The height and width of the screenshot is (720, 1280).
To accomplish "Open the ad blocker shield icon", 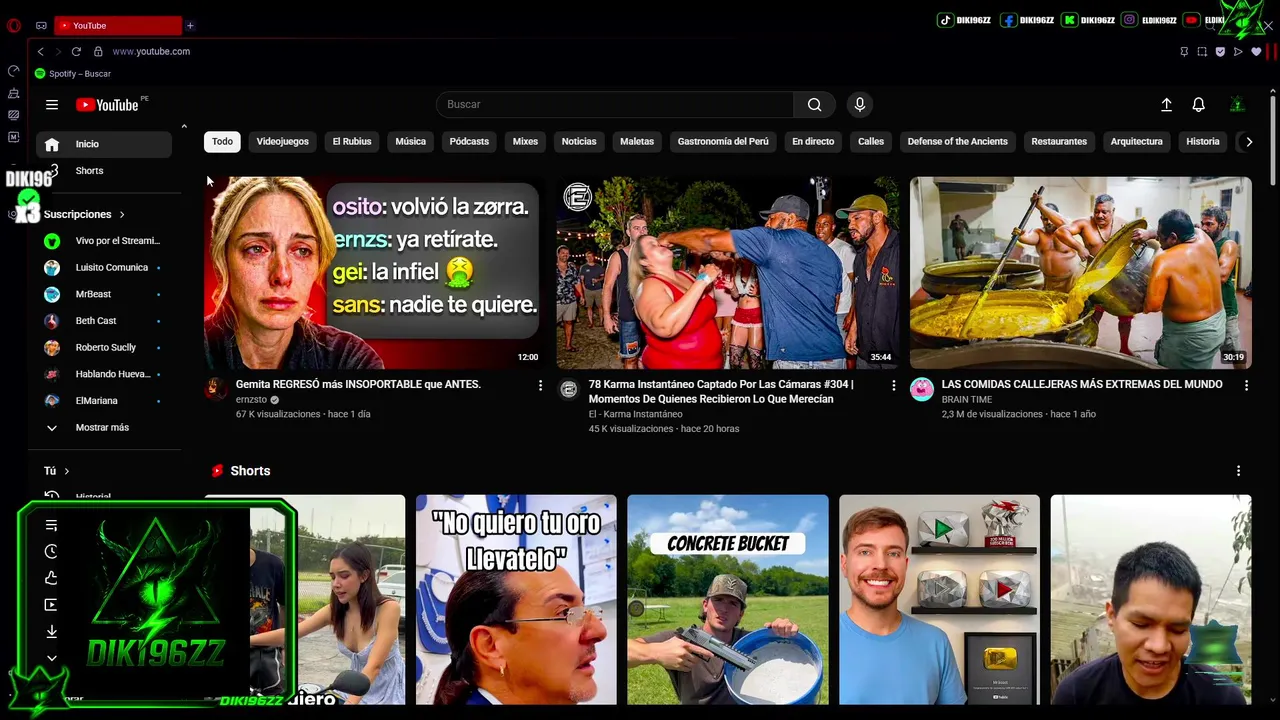I will point(1220,51).
